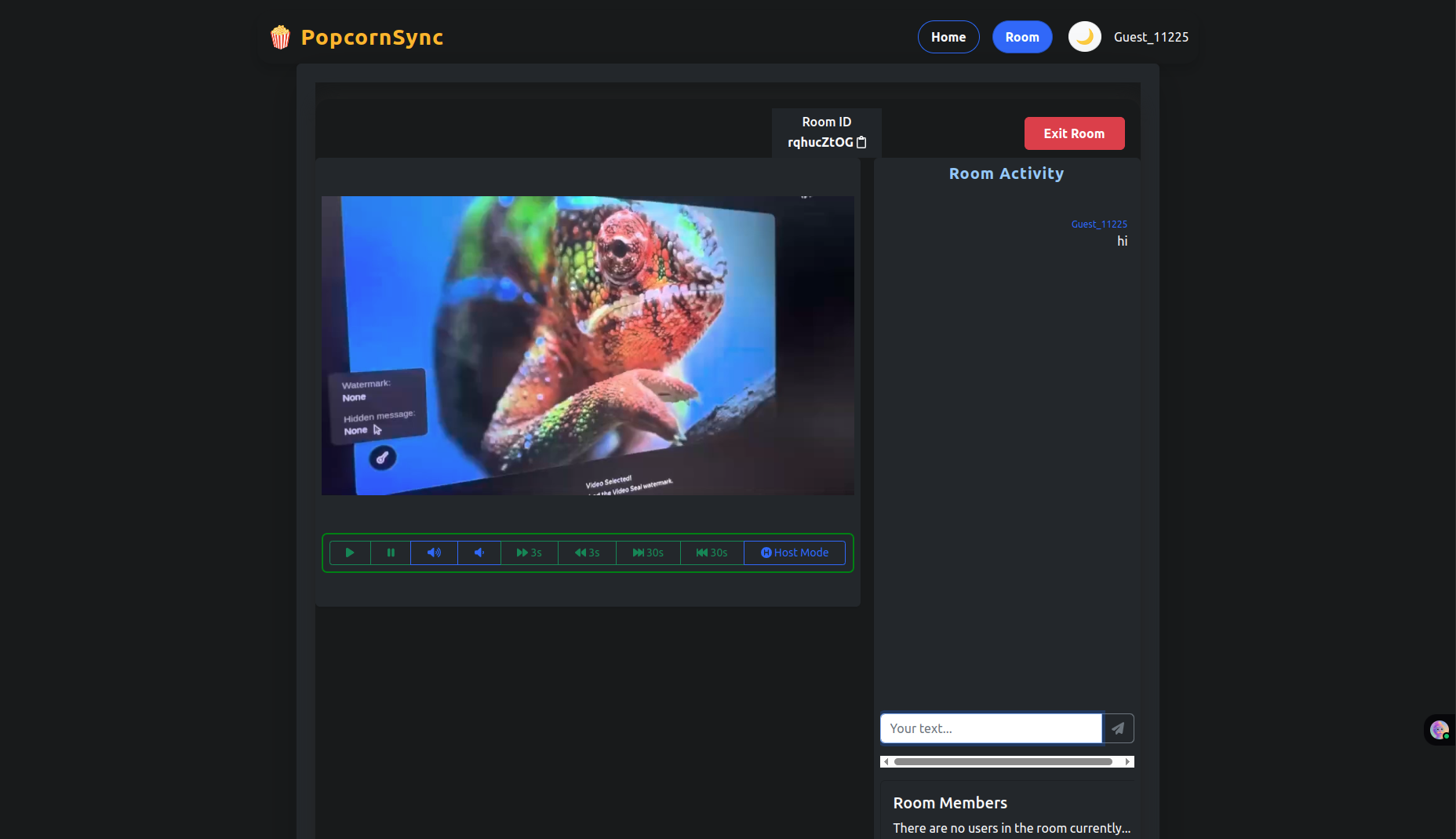The image size is (1456, 839).
Task: Click the Guest_11225 username link
Action: click(x=1099, y=224)
